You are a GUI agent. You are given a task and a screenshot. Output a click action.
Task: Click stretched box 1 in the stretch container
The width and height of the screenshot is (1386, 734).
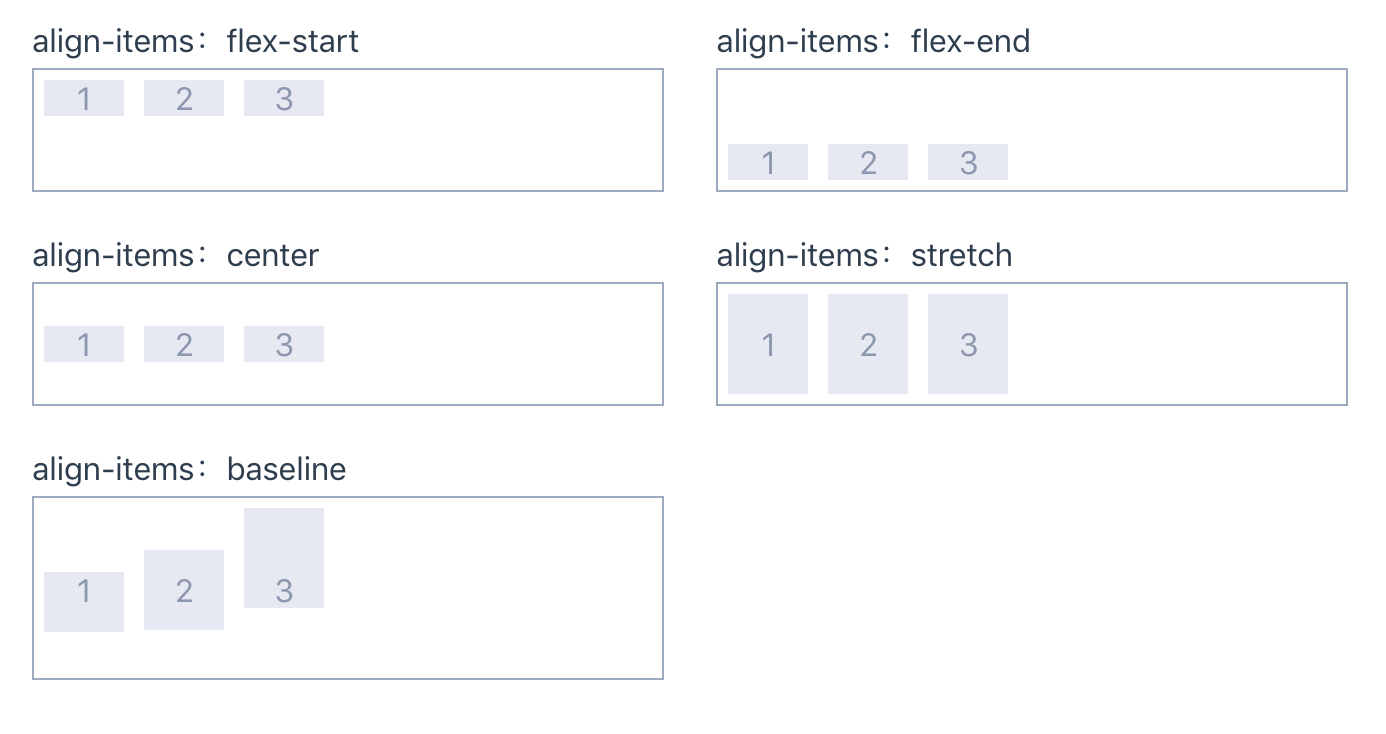pos(768,344)
